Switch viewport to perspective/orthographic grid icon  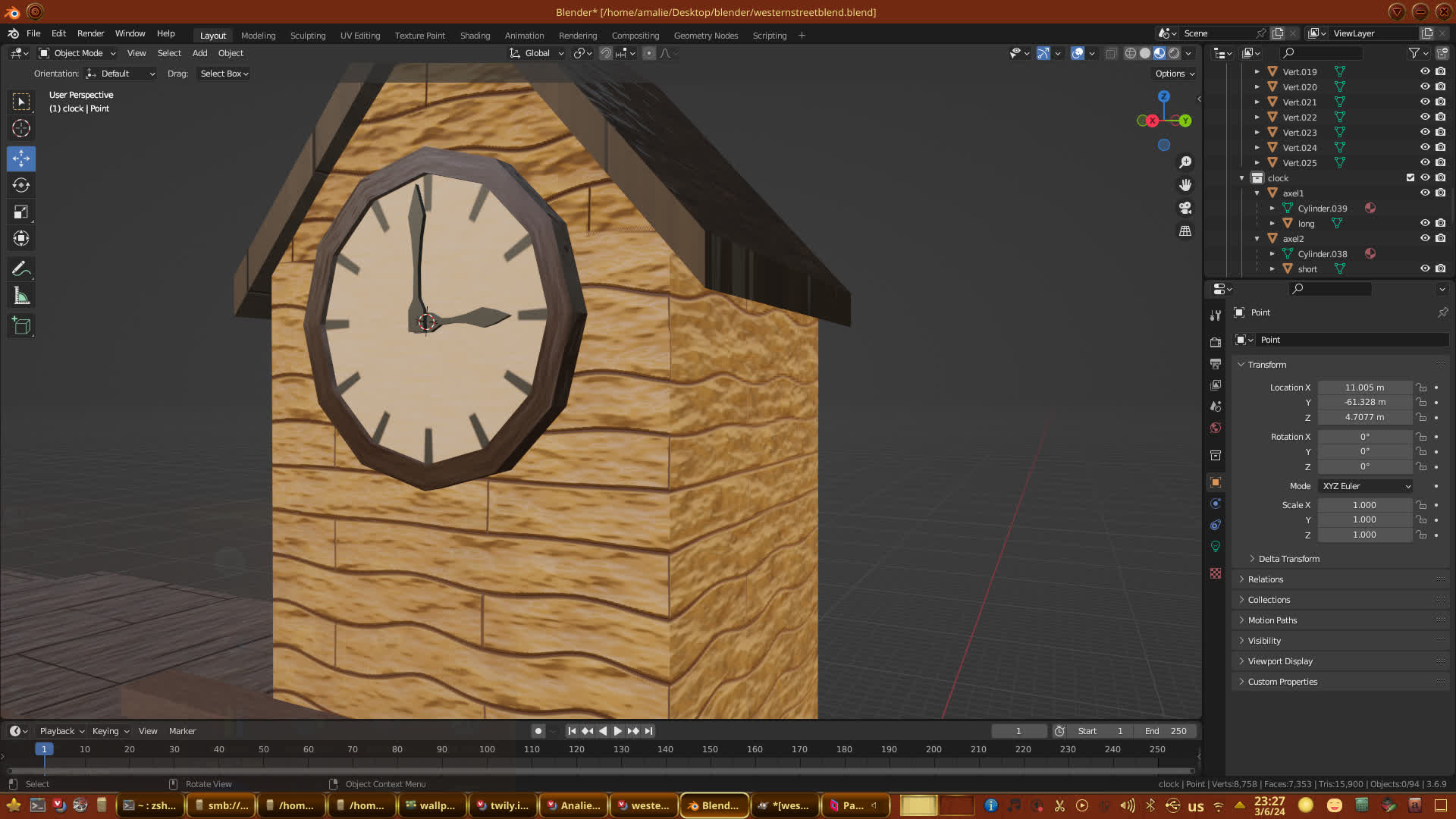1185,231
